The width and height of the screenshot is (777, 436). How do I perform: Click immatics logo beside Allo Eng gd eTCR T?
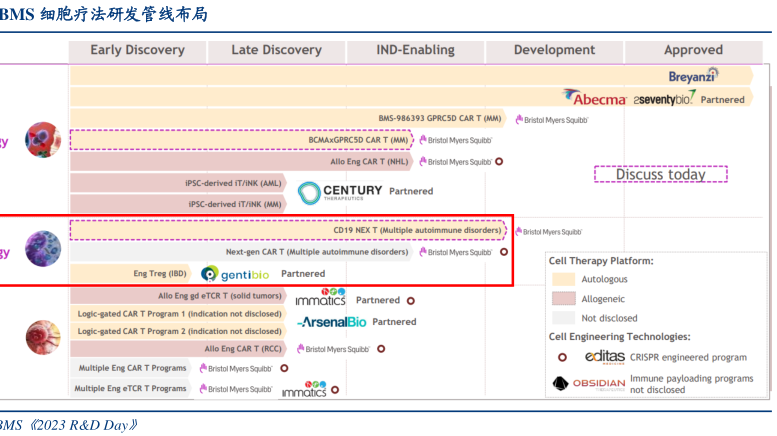tap(320, 298)
